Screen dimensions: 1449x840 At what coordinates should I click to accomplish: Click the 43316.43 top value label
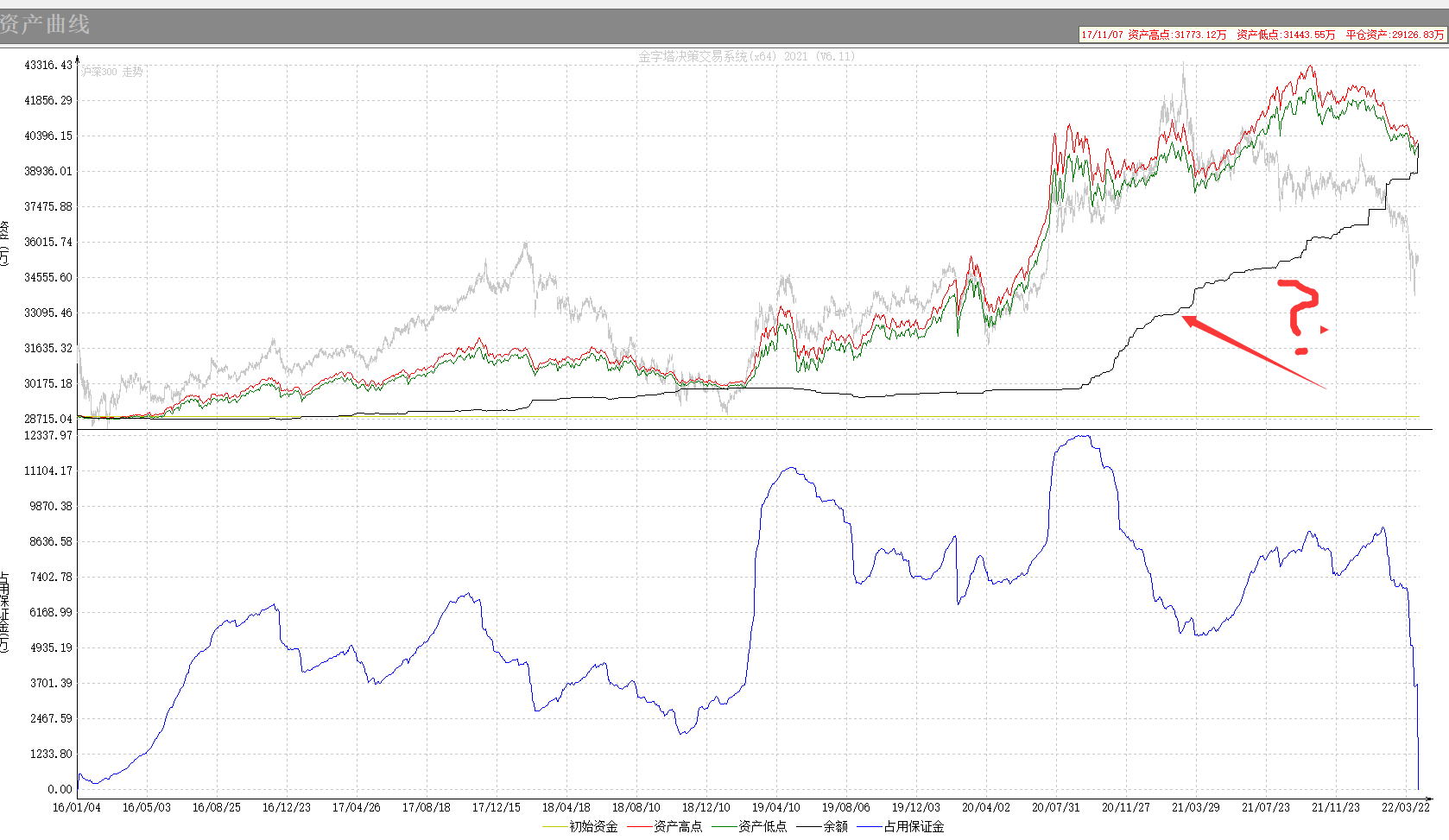pos(48,65)
